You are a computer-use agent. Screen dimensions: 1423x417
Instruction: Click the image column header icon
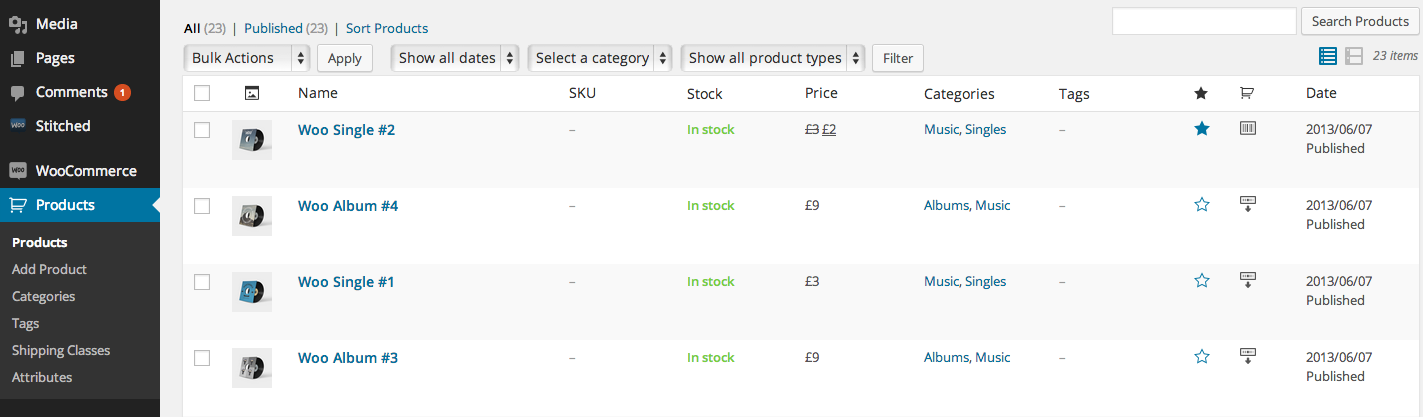pos(252,93)
